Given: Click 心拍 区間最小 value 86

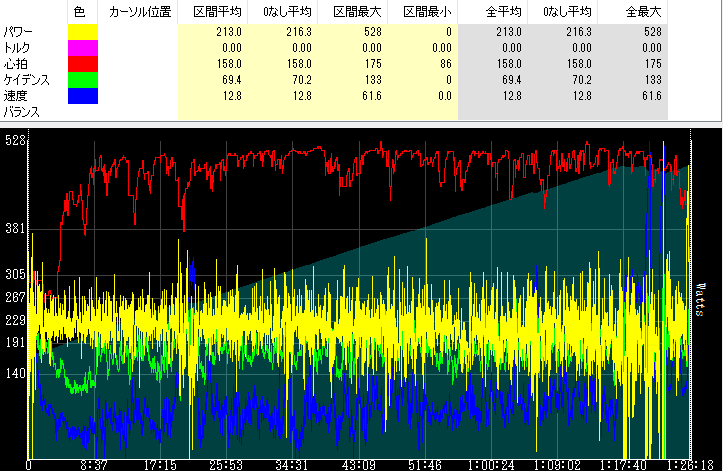Looking at the screenshot, I should click(445, 64).
